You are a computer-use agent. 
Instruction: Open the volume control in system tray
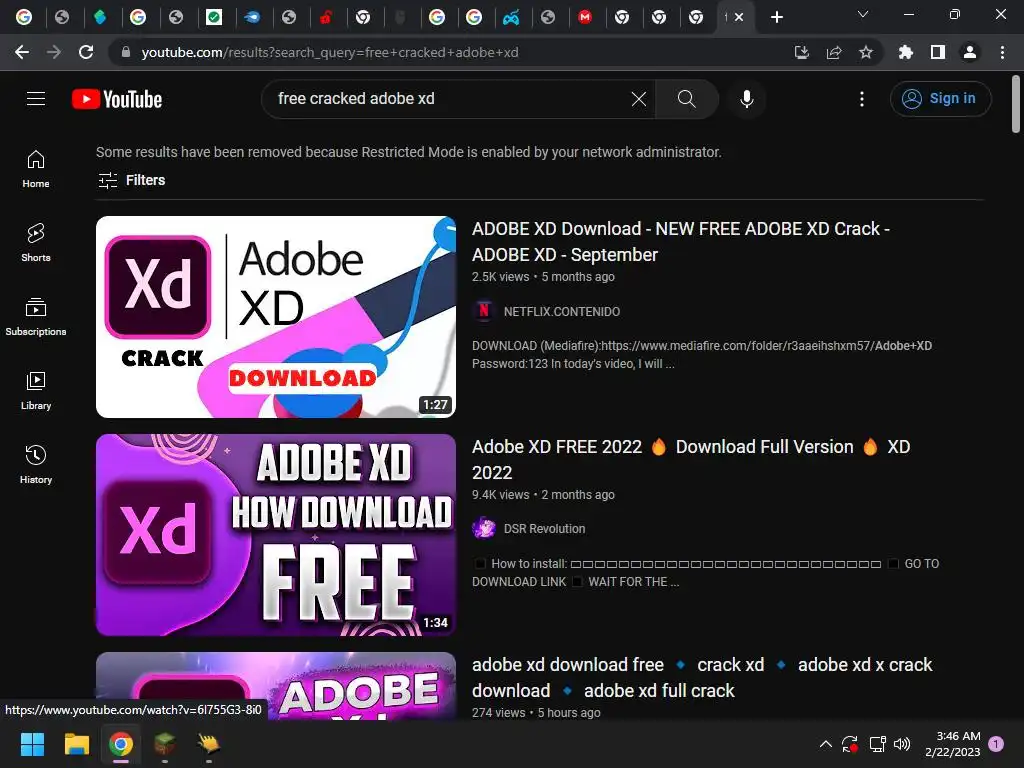(x=902, y=744)
